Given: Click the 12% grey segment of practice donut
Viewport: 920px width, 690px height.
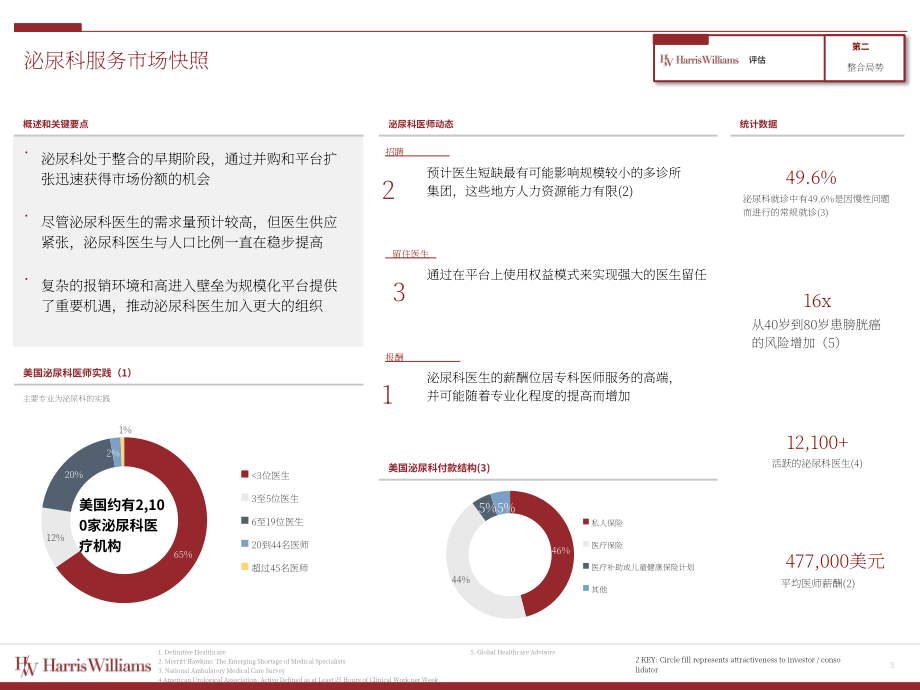Looking at the screenshot, I should point(55,537).
